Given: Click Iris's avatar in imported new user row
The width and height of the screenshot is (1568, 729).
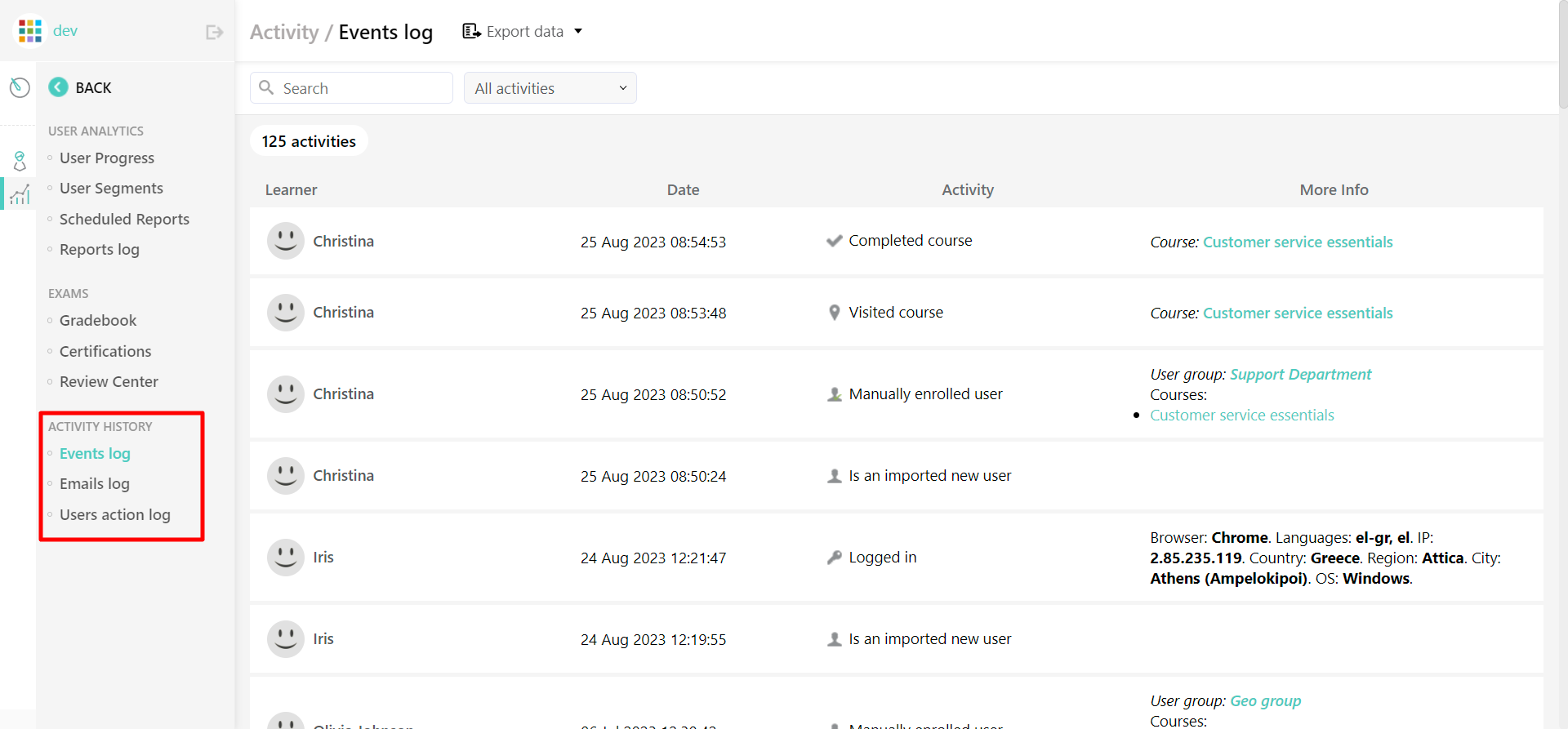Looking at the screenshot, I should (x=286, y=638).
